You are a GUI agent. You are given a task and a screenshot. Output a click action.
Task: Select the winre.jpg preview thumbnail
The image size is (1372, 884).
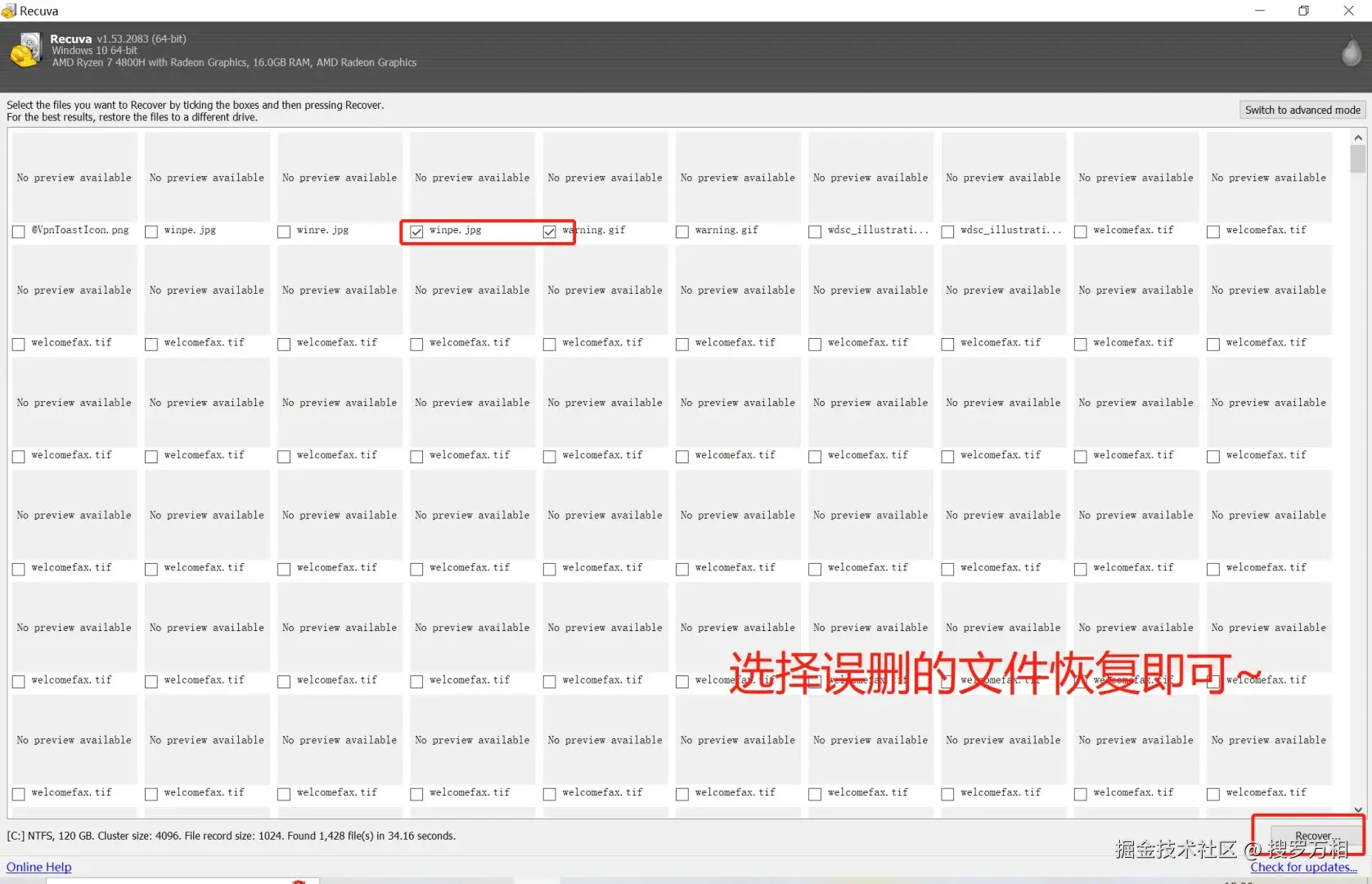pos(340,177)
